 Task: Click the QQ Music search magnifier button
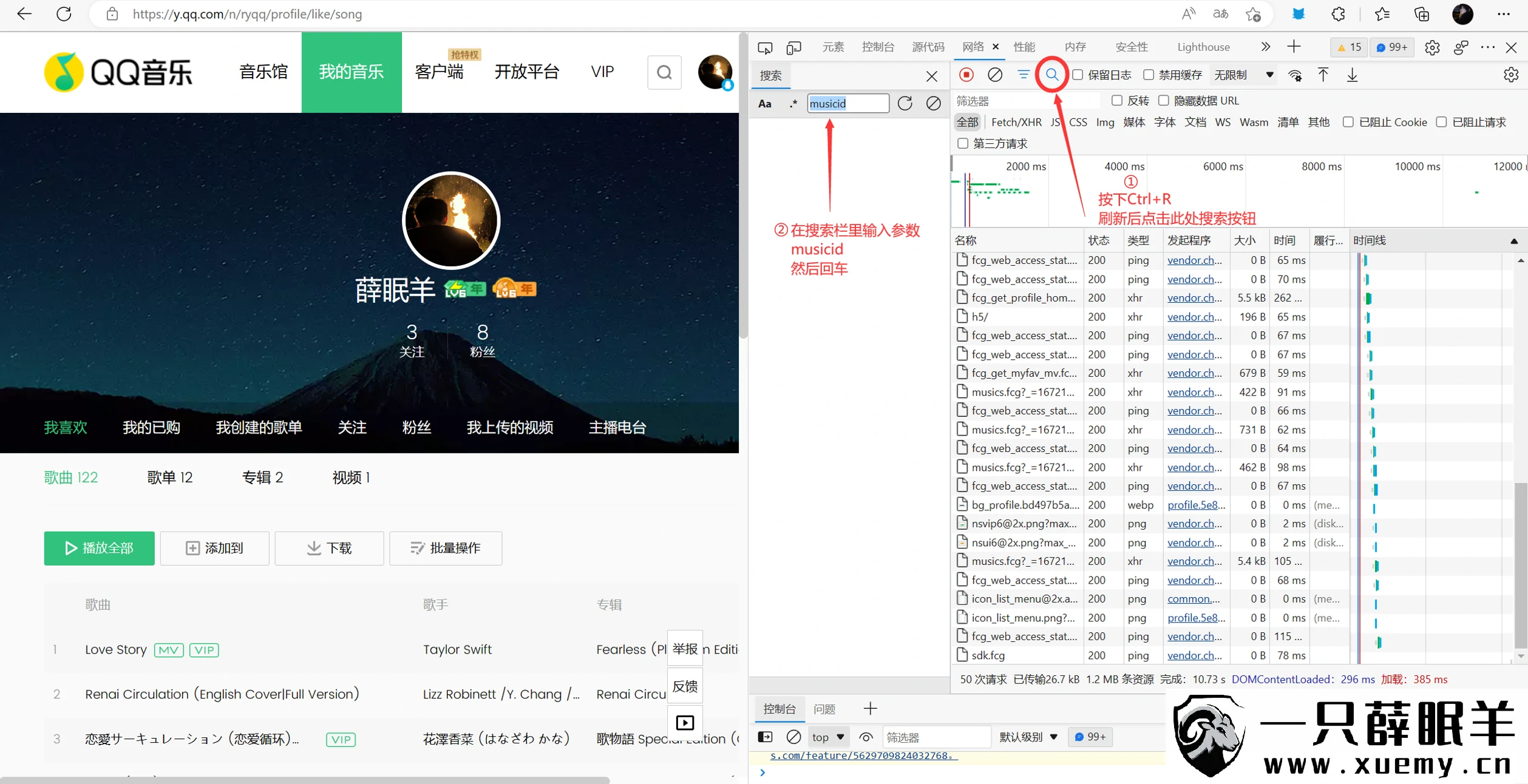coord(664,72)
